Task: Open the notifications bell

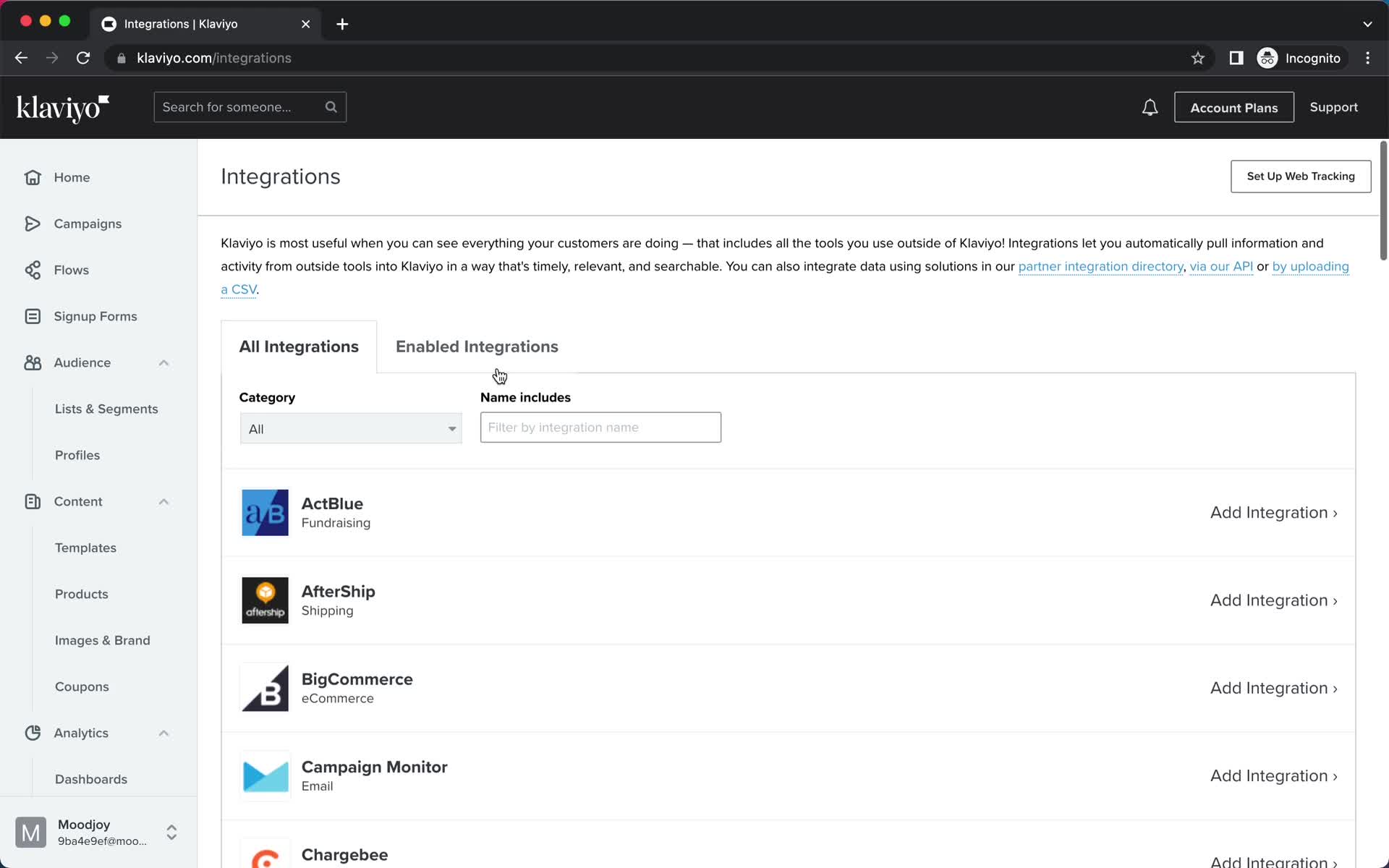Action: tap(1150, 108)
